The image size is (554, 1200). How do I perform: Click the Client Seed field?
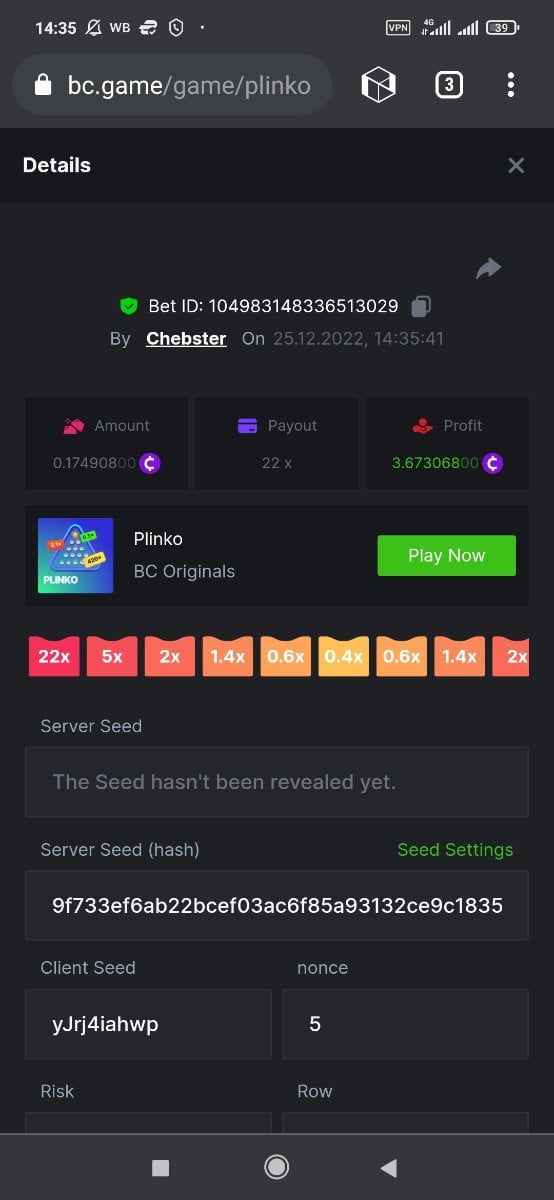tap(148, 1024)
